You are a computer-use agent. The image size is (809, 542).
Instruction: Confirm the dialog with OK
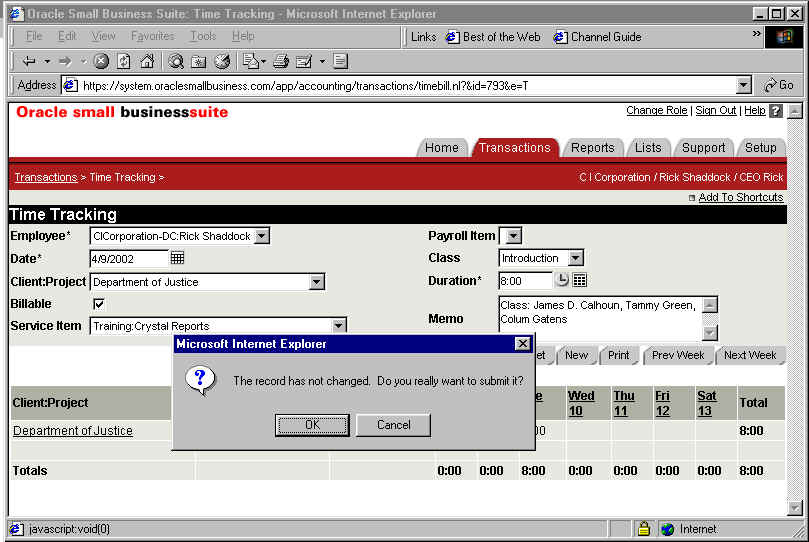coord(312,425)
